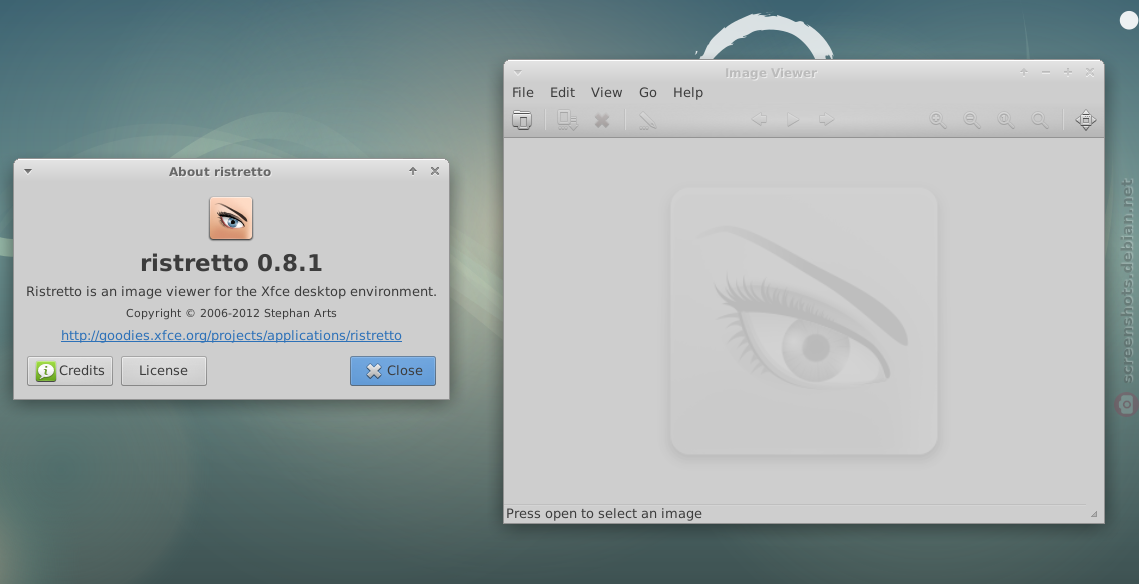
Task: Click the Ristretto description sentence
Action: 231,291
